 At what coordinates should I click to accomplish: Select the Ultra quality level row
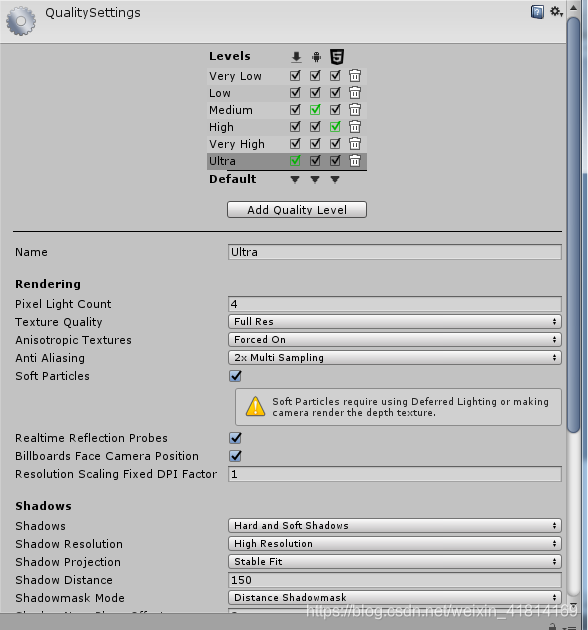point(287,161)
